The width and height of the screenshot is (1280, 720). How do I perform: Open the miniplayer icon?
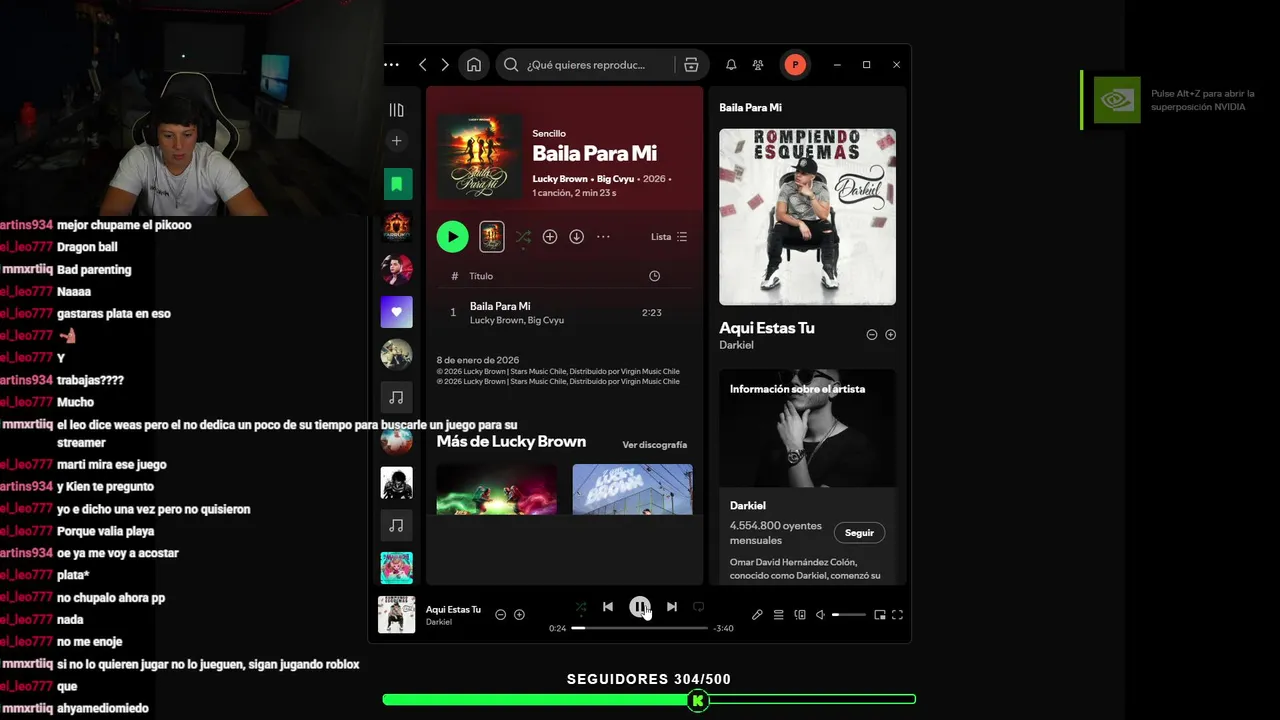(x=880, y=615)
